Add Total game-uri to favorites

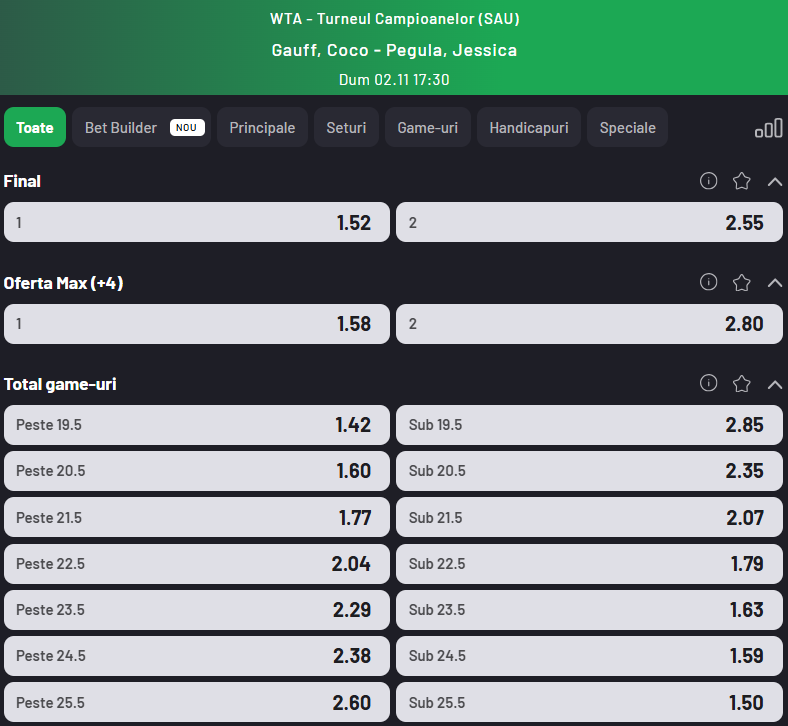click(741, 383)
